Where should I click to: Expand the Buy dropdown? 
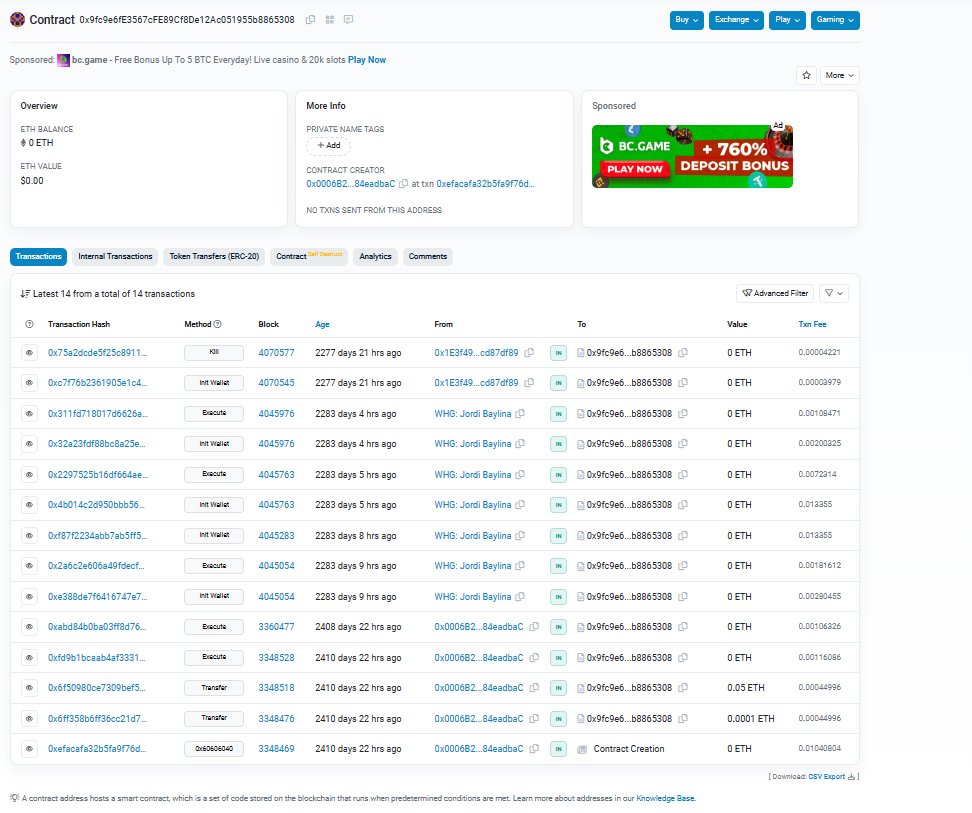686,20
